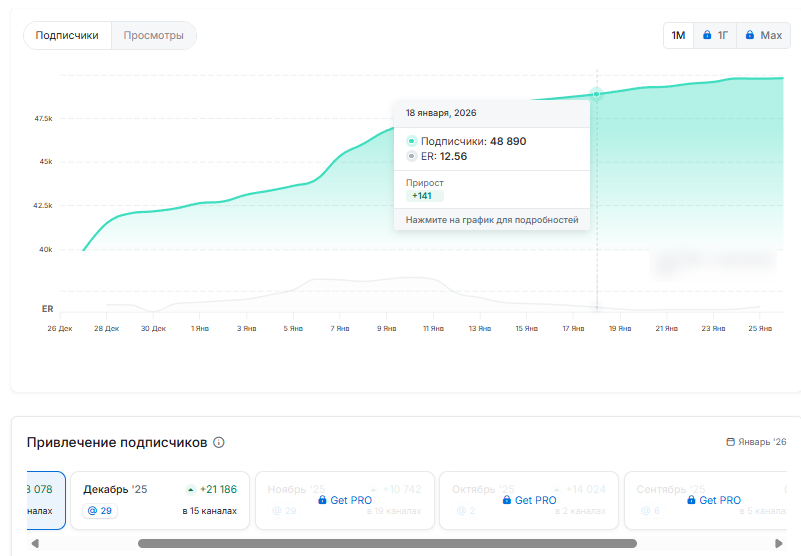Viewport: 801px width, 556px height.
Task: Click Get PRO on the Октябрь card
Action: (x=529, y=500)
